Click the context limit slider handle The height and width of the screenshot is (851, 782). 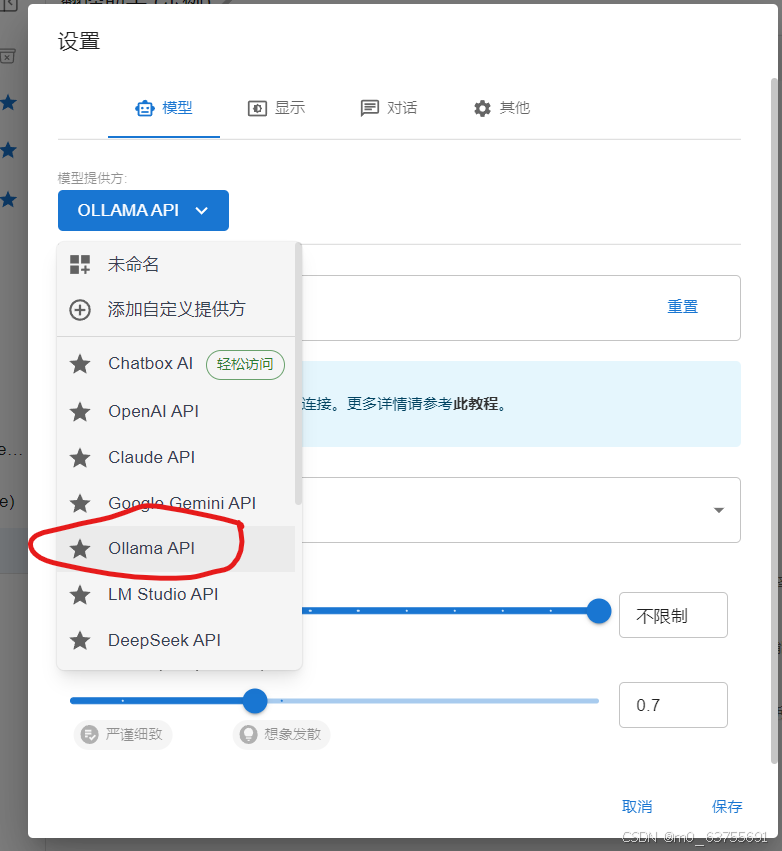[599, 611]
